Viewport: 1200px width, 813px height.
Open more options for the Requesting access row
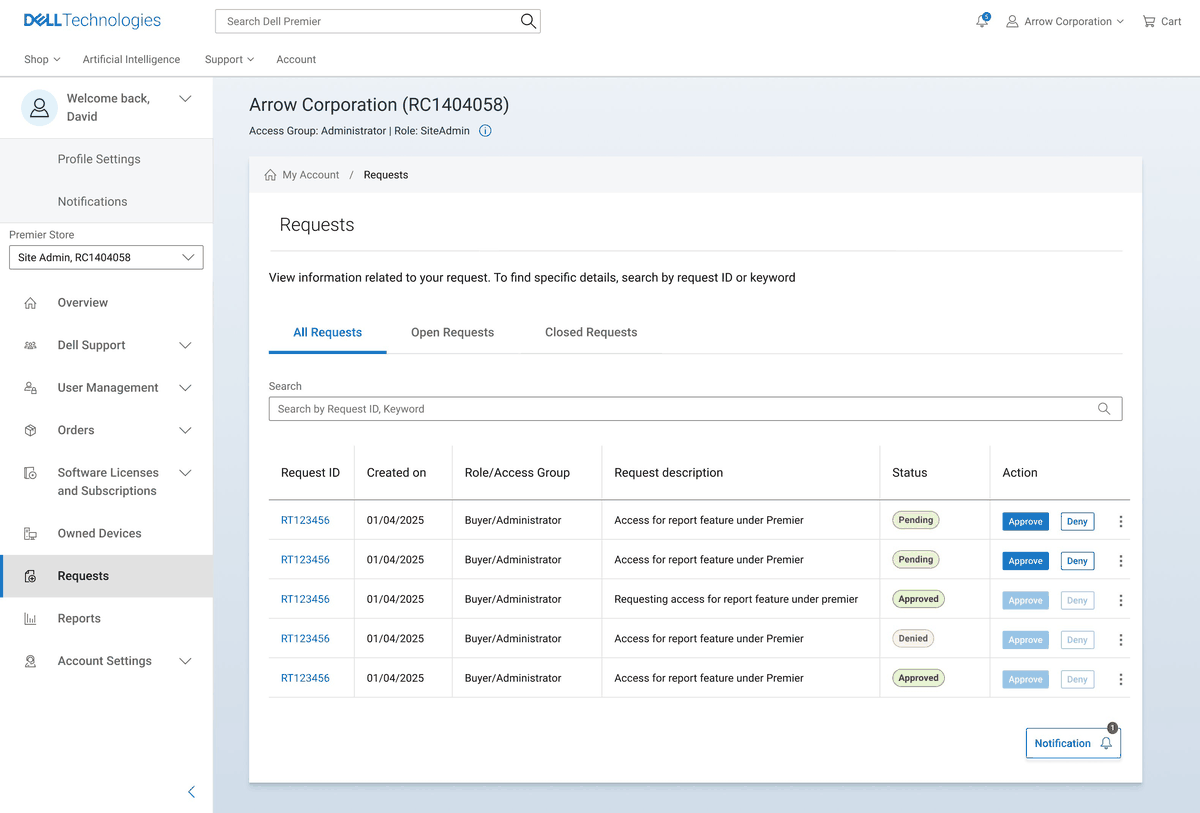1121,600
